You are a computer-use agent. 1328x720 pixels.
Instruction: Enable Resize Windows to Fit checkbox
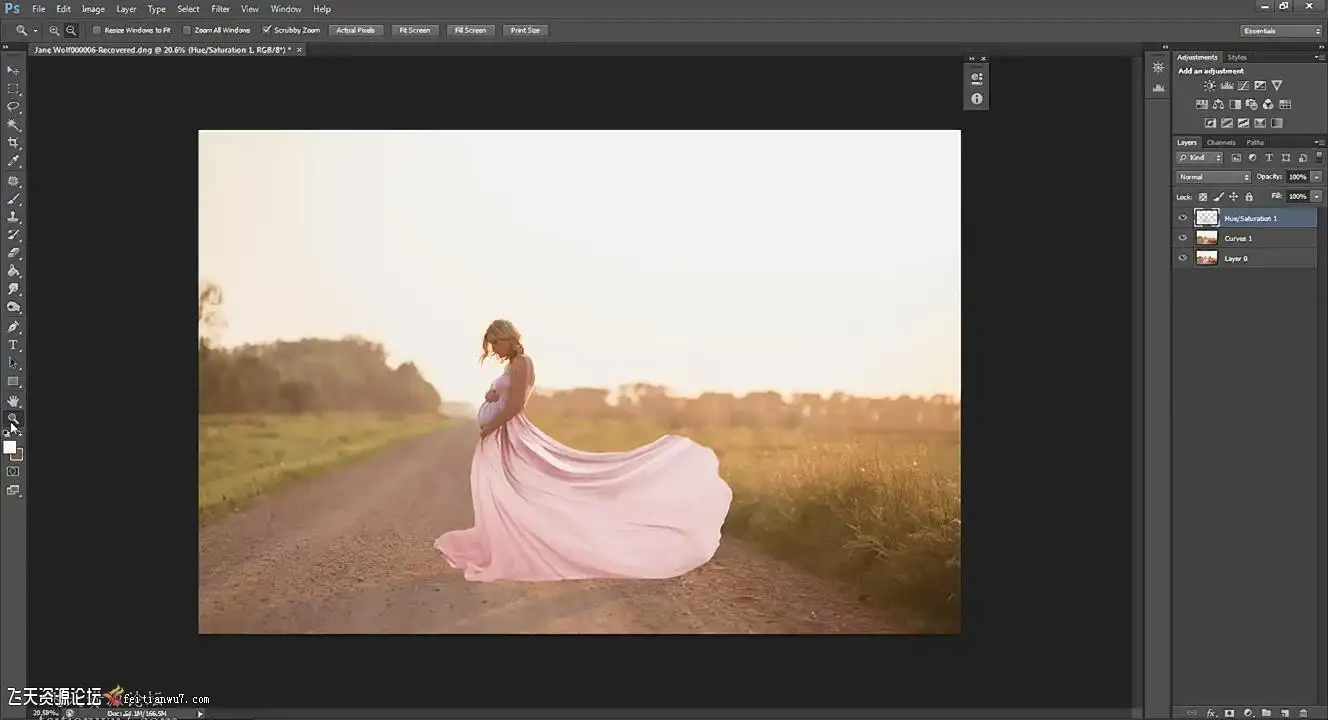(97, 30)
